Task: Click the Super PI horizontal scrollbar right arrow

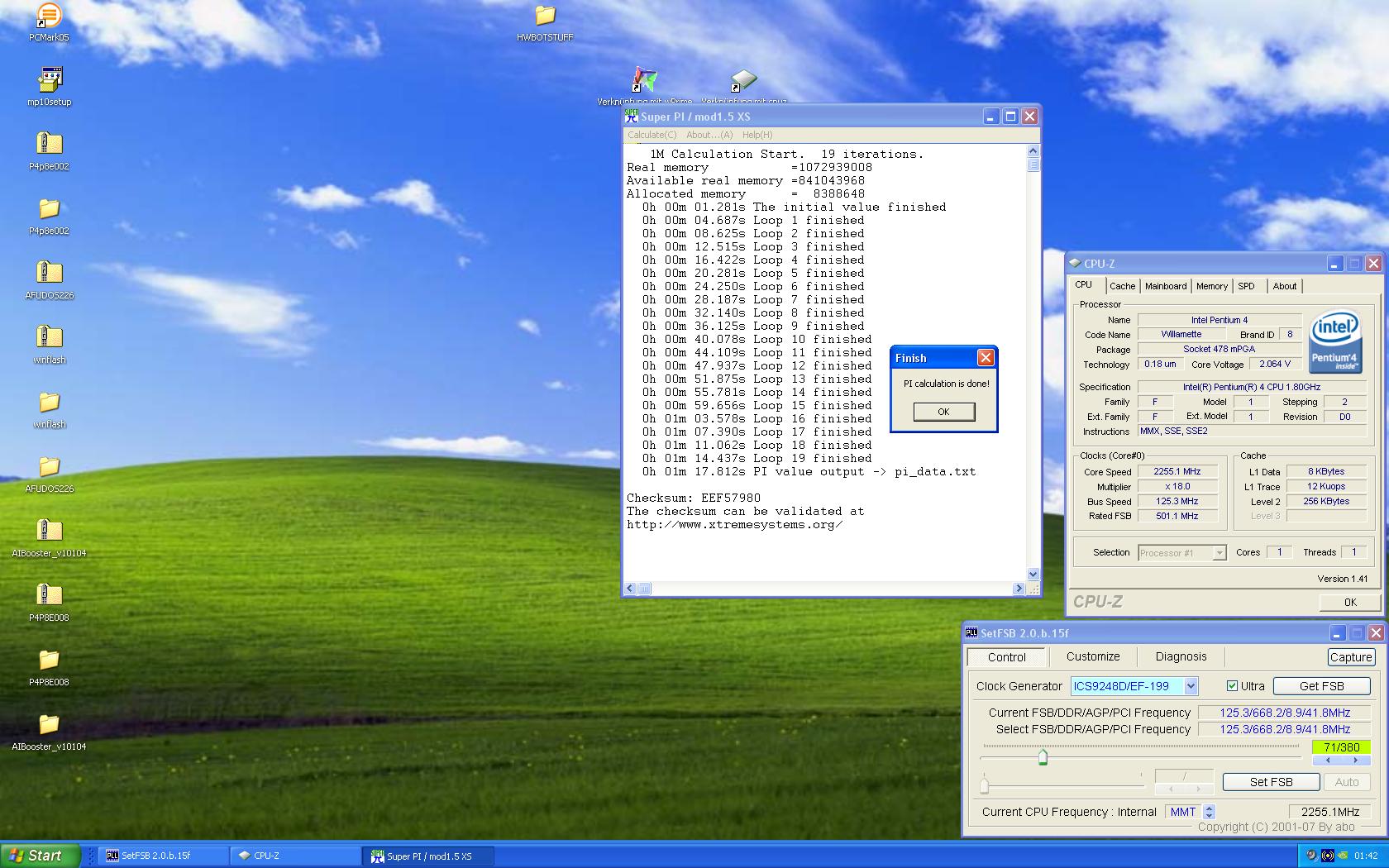Action: pos(1018,589)
